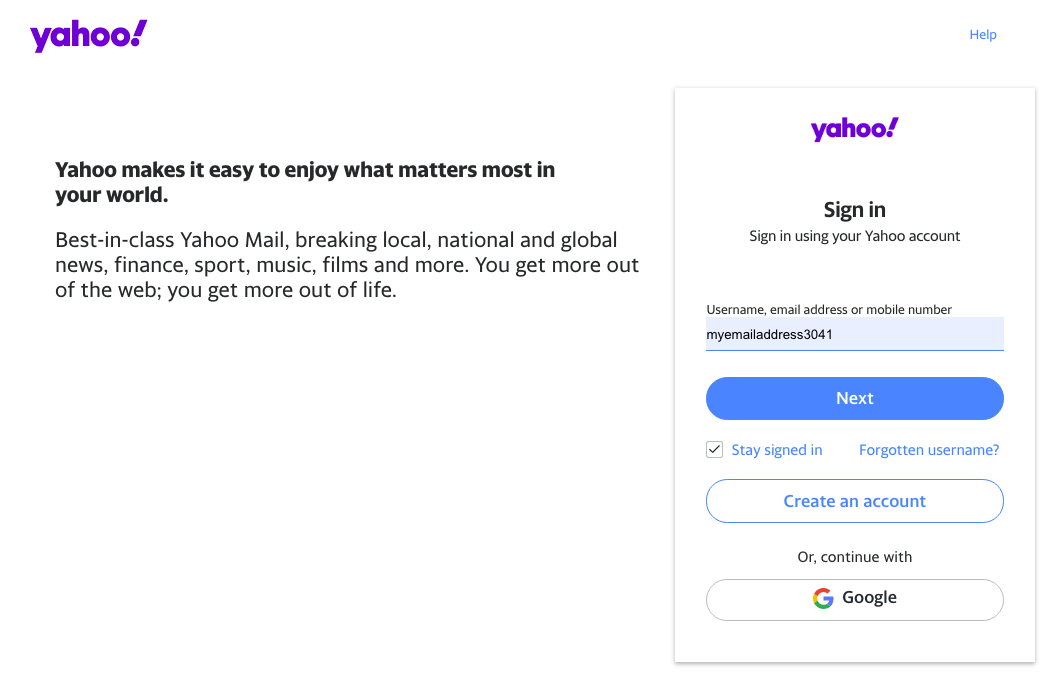Click the bold 'Yahoo makes it easy' headline
The width and height of the screenshot is (1044, 675).
[x=305, y=182]
